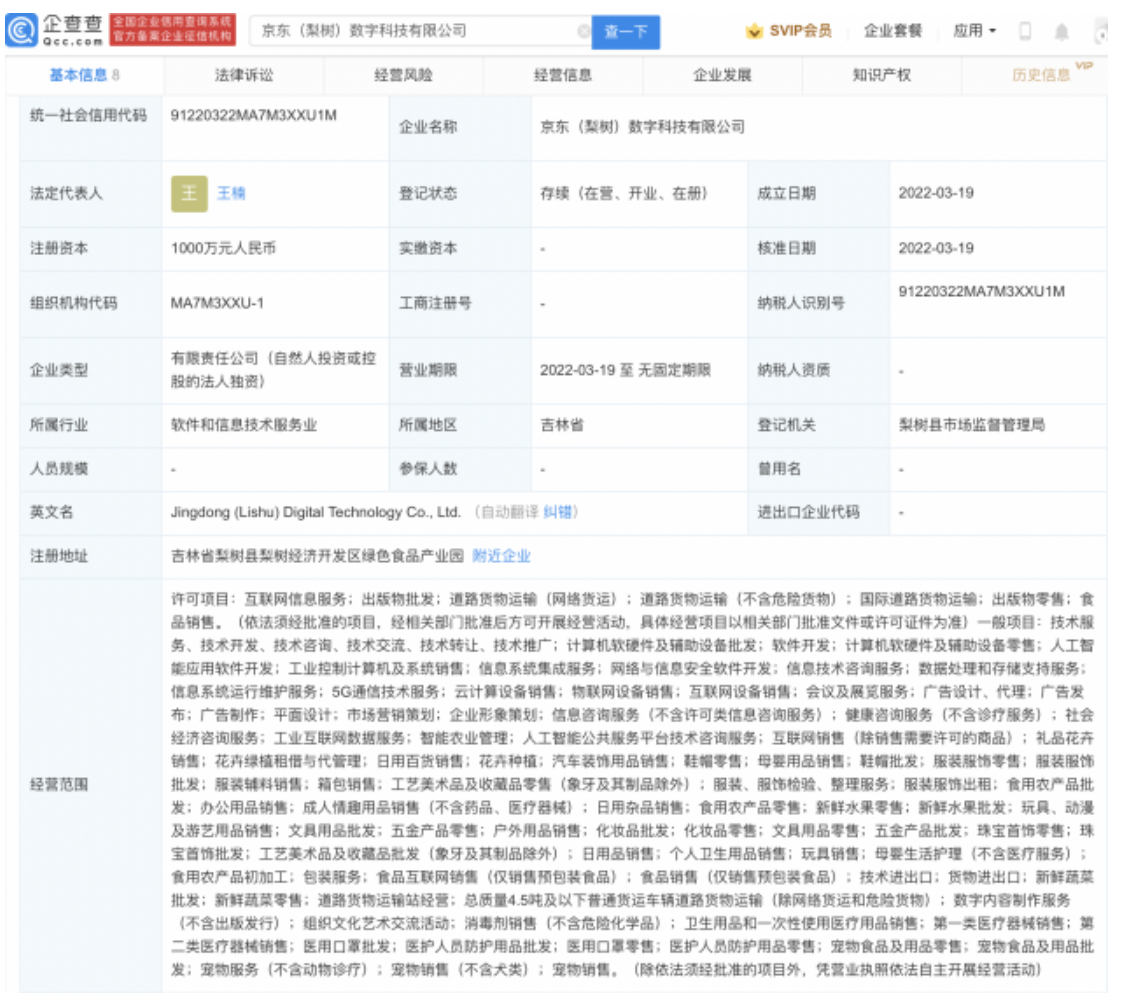Click the 曾用名 label
The image size is (1122, 1008).
[779, 469]
